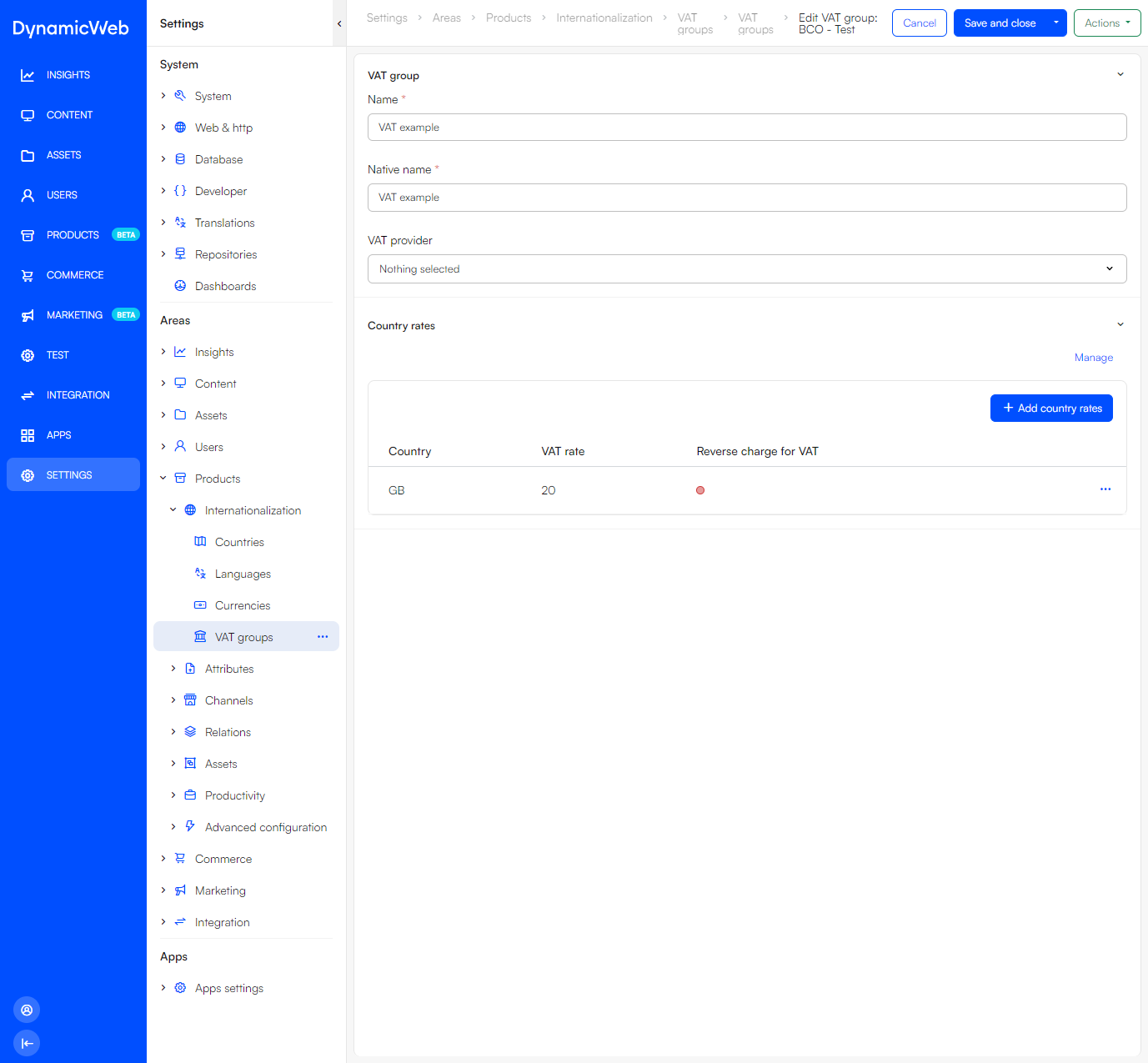Open the Relations tree item

click(228, 732)
